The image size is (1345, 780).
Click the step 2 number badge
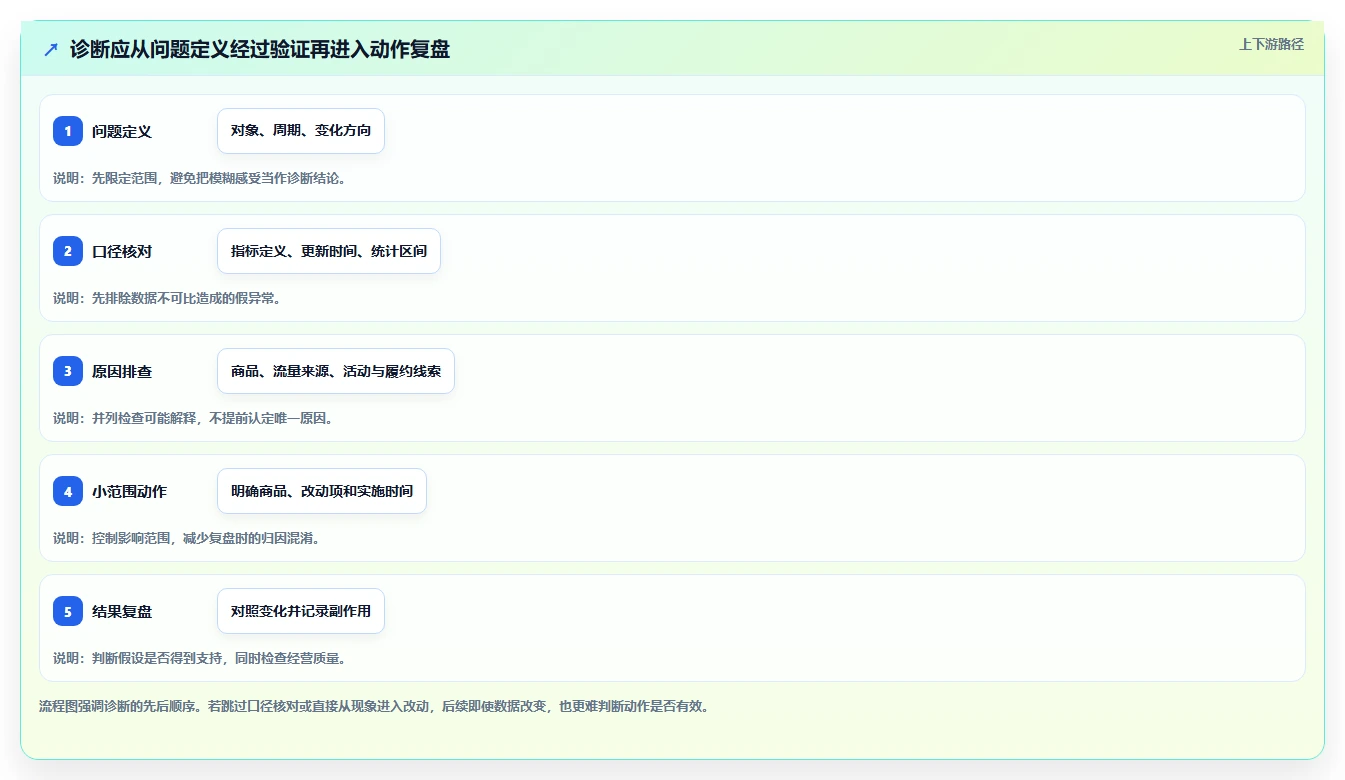pyautogui.click(x=68, y=251)
